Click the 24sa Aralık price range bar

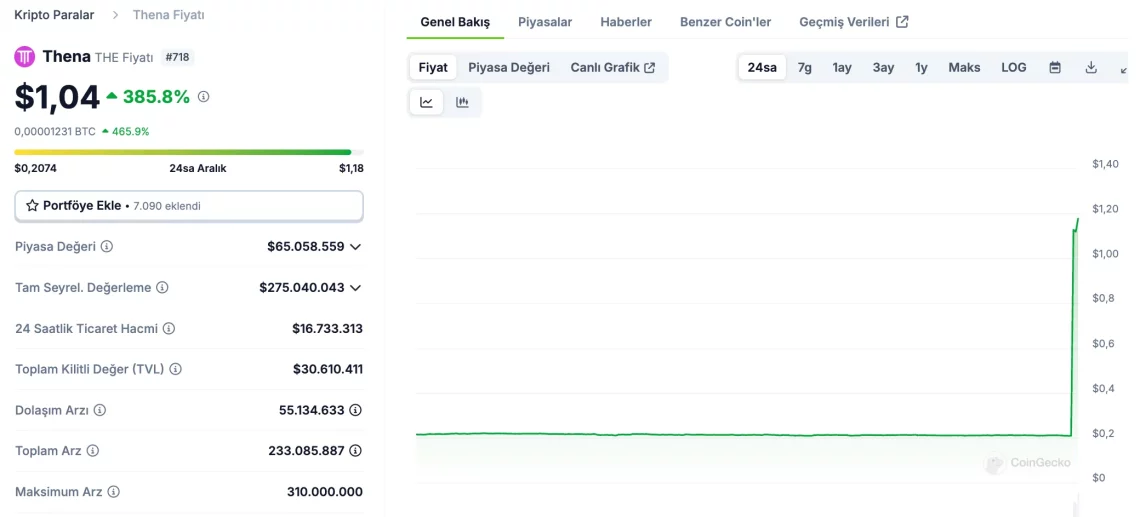pos(189,152)
